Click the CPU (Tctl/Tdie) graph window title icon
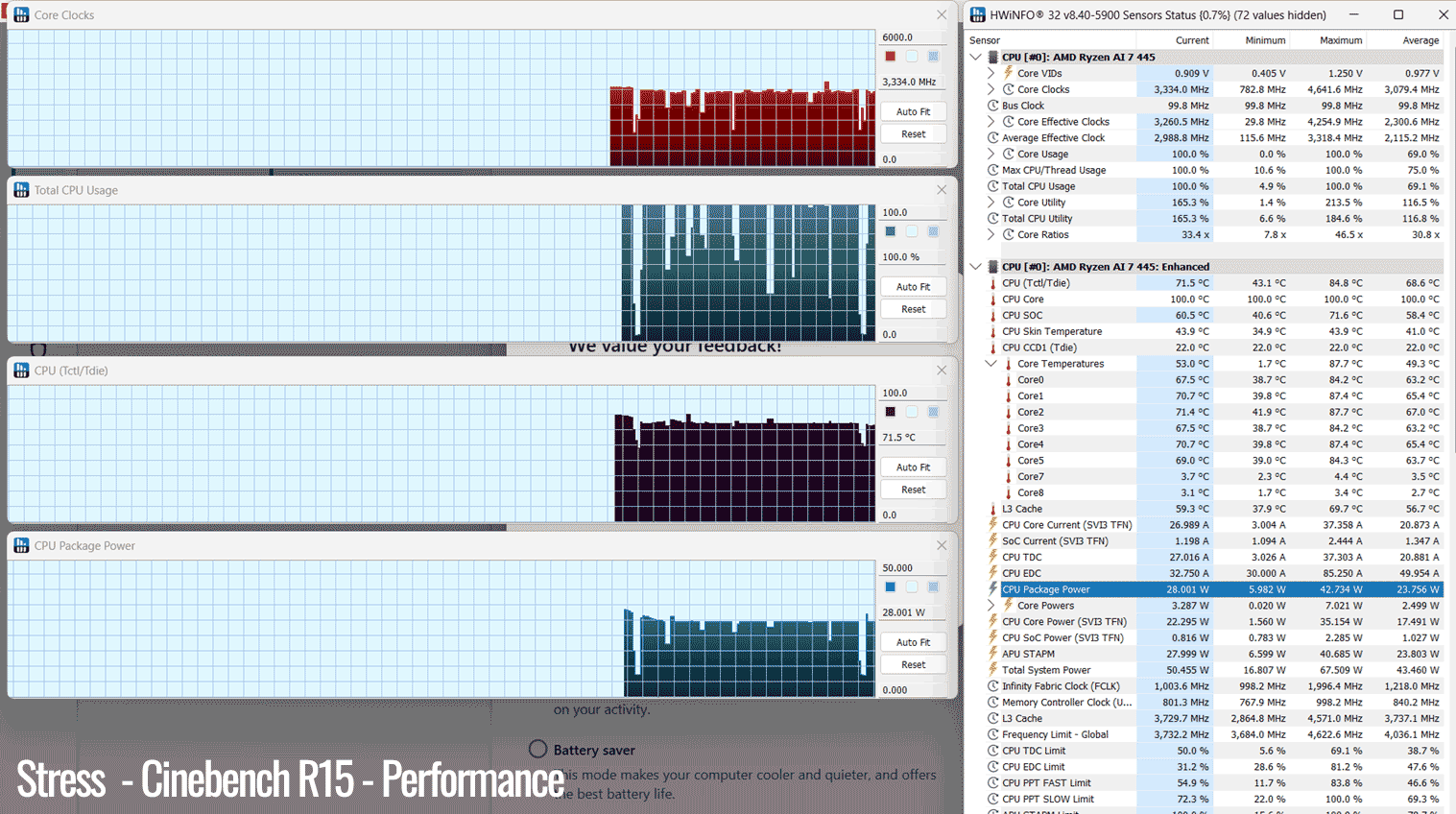Screen dimensions: 1456x814 21,371
